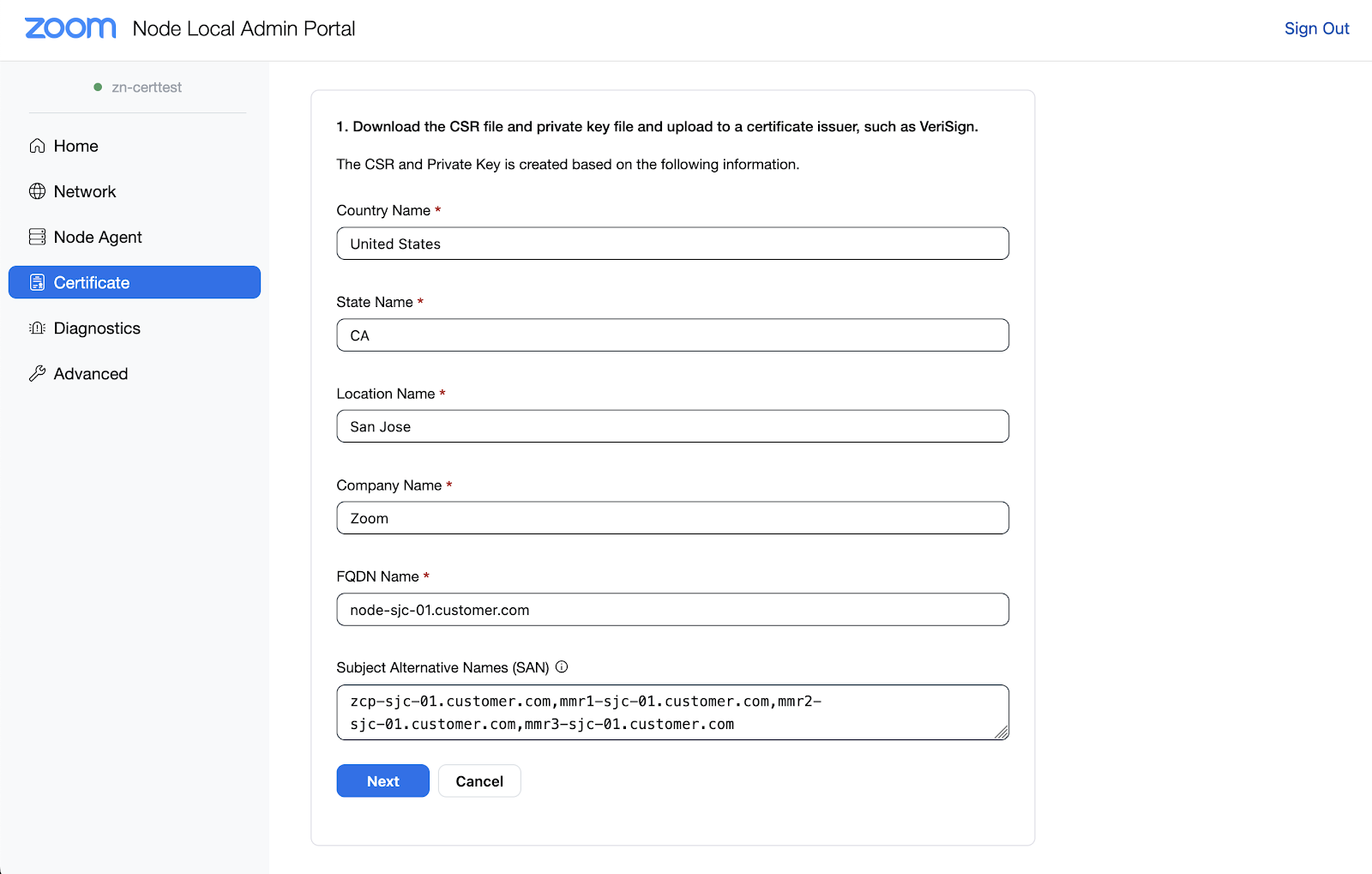Click into the State Name field
This screenshot has height=874, width=1372.
pyautogui.click(x=672, y=335)
